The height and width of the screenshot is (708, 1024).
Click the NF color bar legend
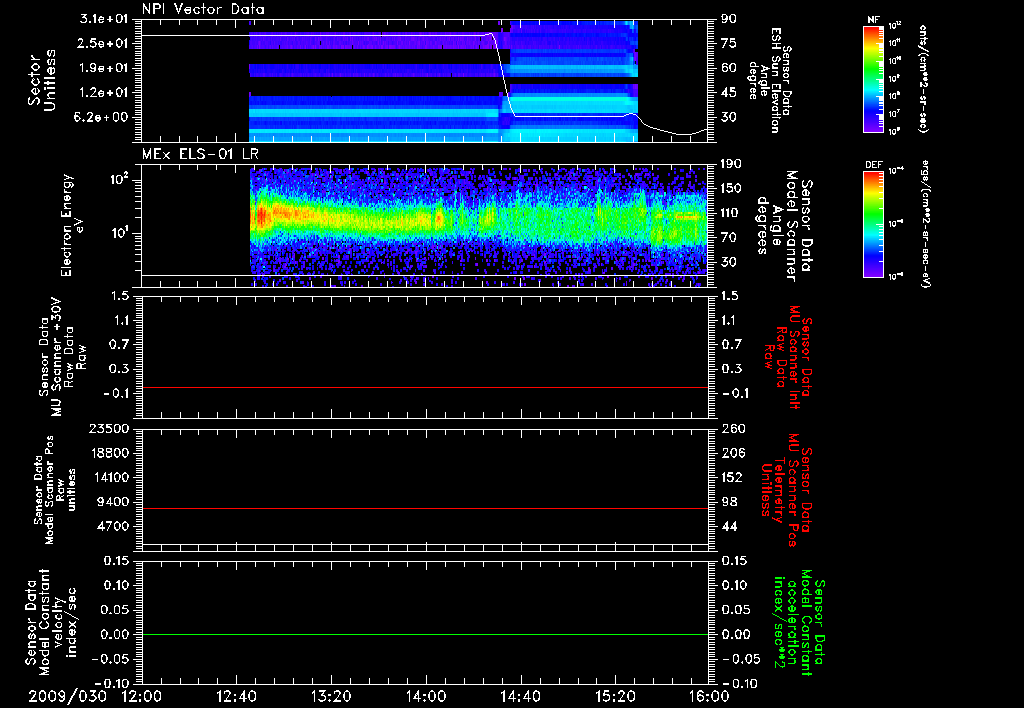tap(874, 79)
